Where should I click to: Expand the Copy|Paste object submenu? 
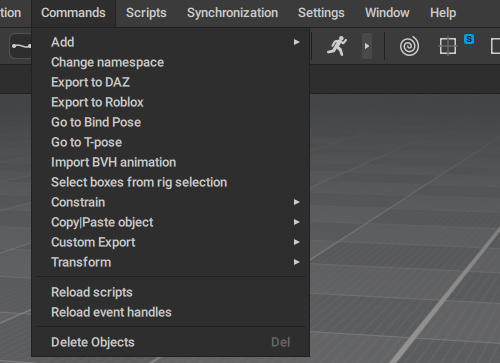click(x=171, y=222)
